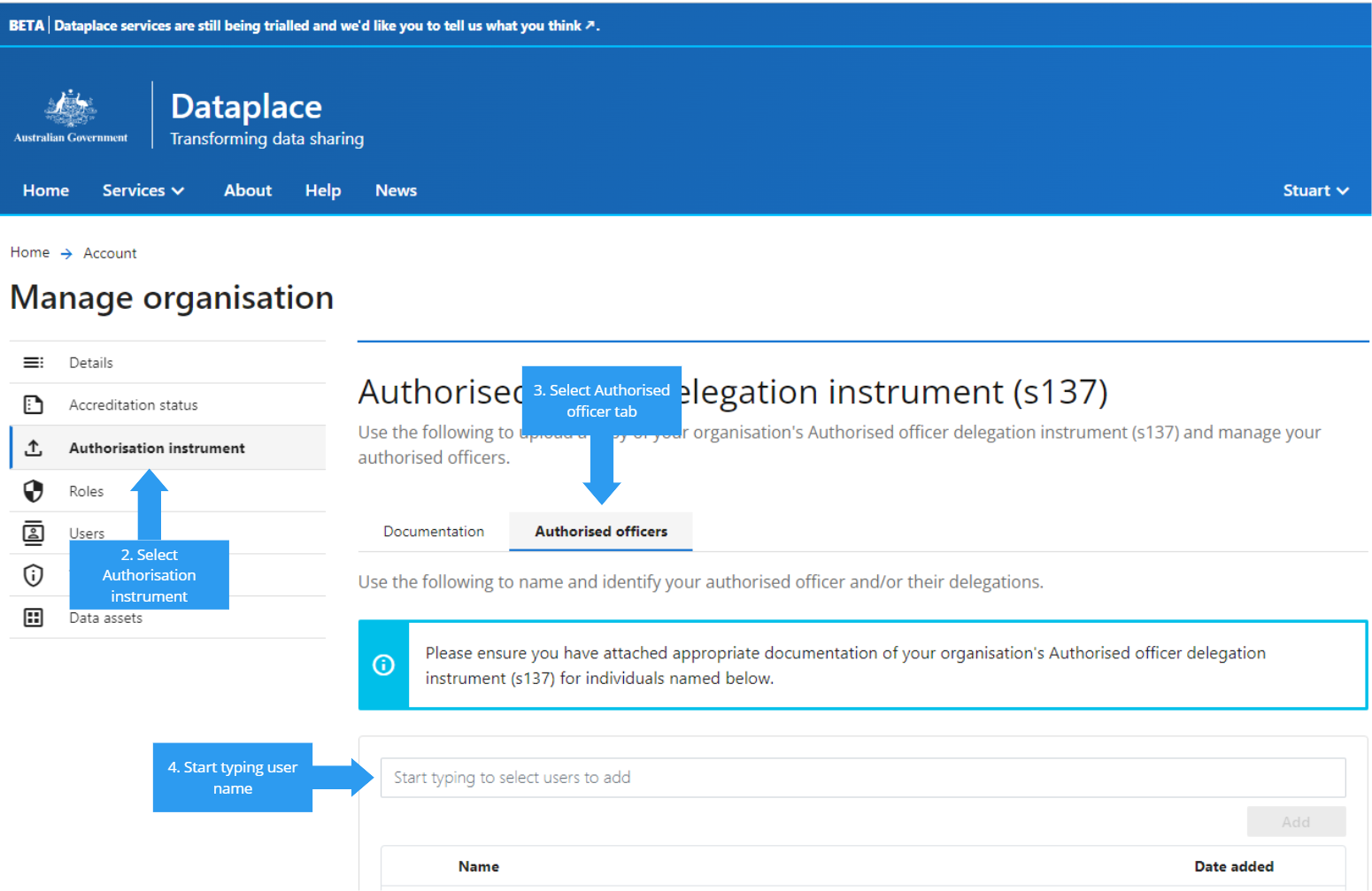Open Users in the sidebar

[168, 533]
